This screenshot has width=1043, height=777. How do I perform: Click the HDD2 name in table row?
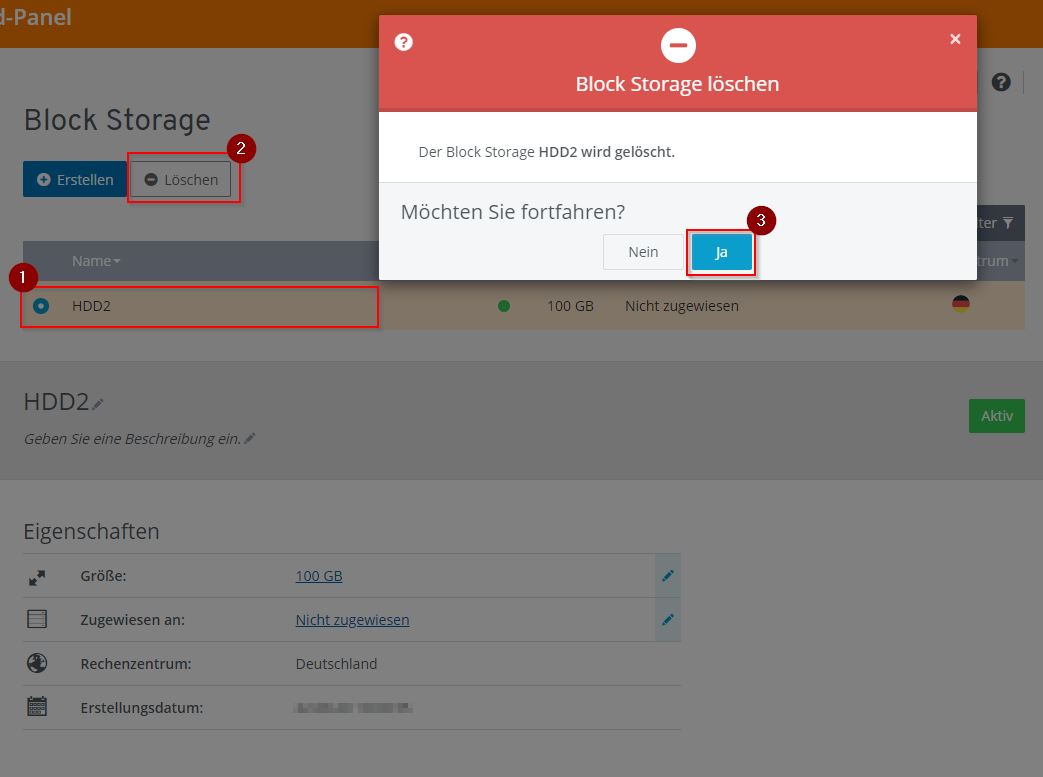(91, 306)
